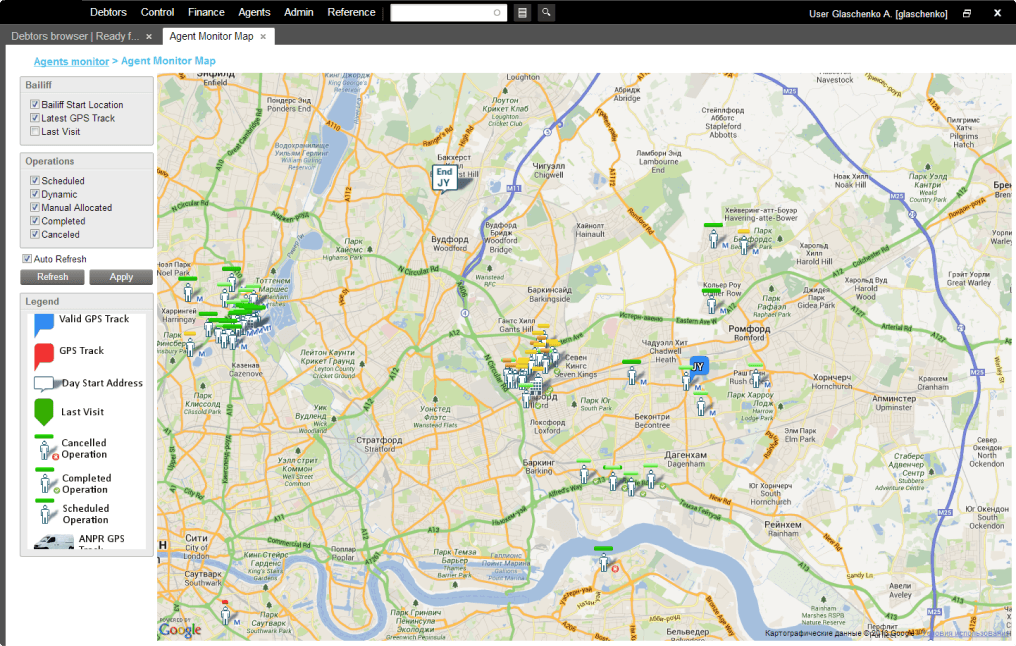Click the cancelled operation marker by the Thames

tap(605, 562)
